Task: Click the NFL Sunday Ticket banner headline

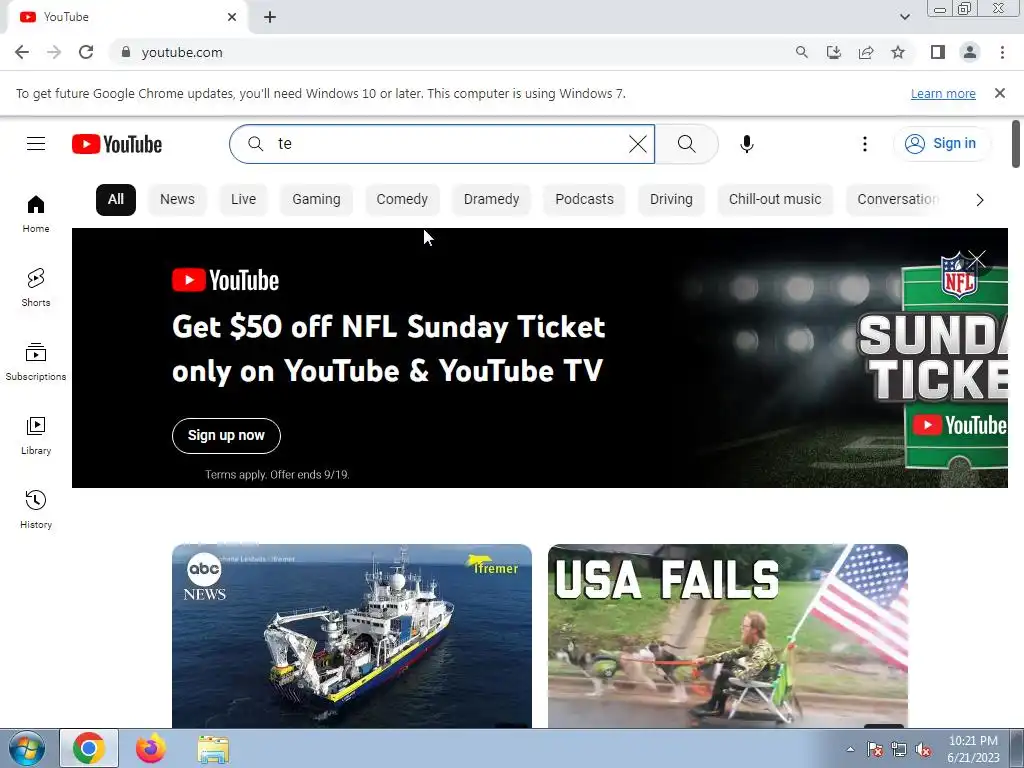Action: tap(389, 349)
